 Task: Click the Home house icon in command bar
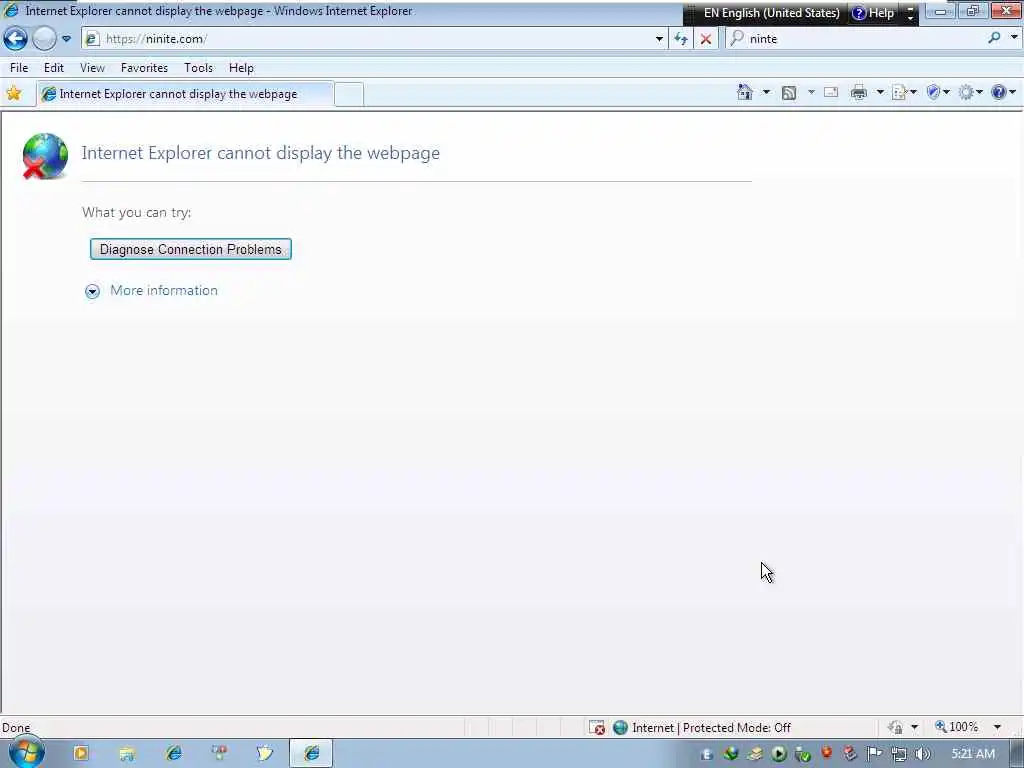point(745,93)
